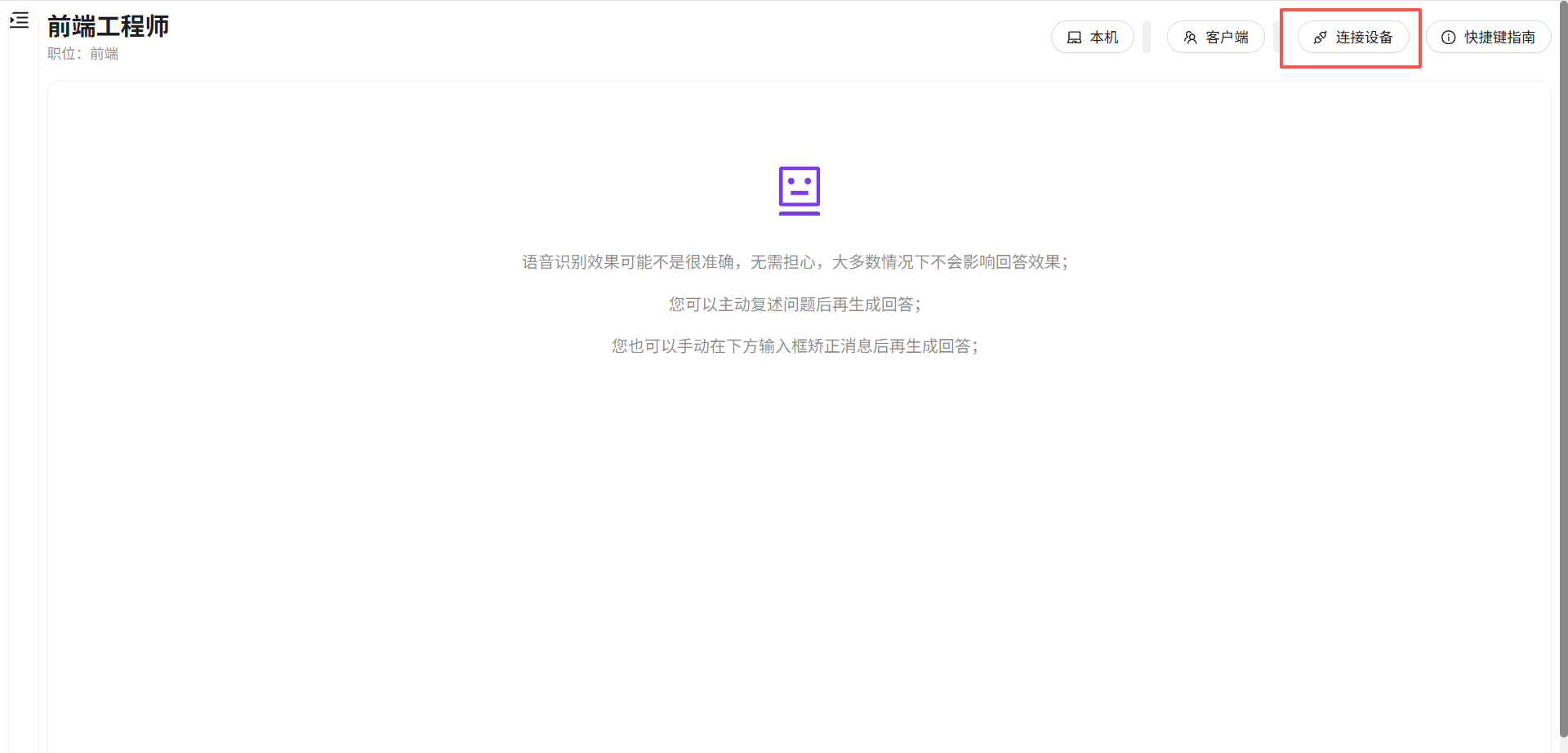The width and height of the screenshot is (1568, 753).
Task: Click the job title 前端工程师 heading
Action: 108,26
